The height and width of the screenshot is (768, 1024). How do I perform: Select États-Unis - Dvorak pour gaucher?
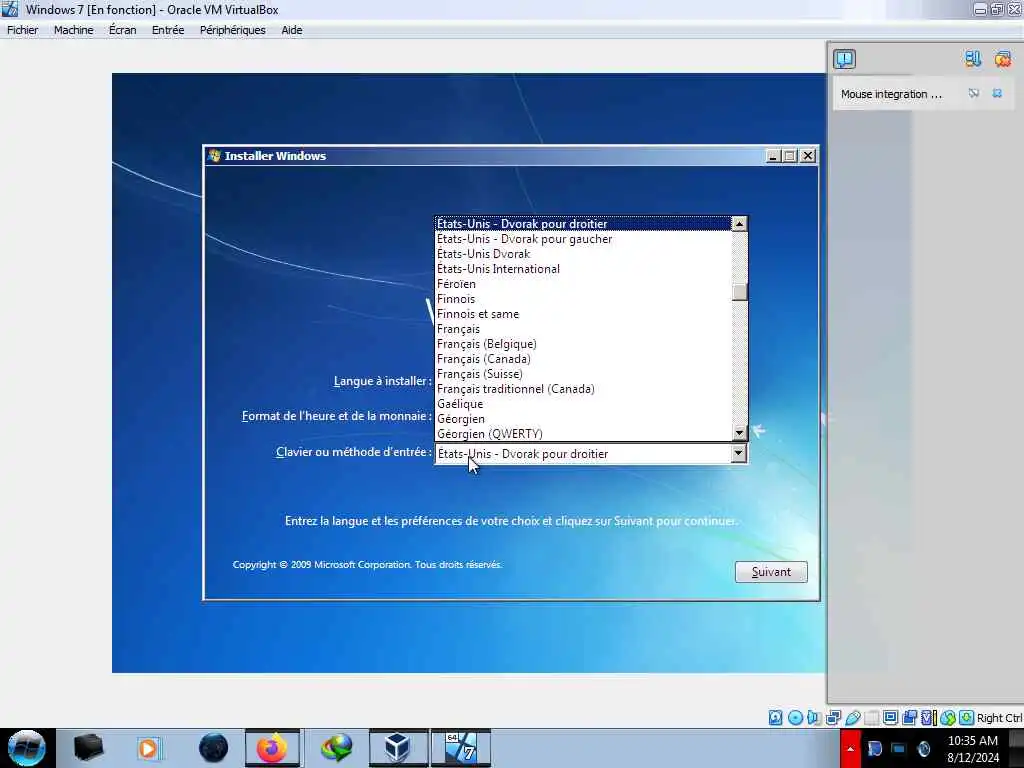[583, 239]
